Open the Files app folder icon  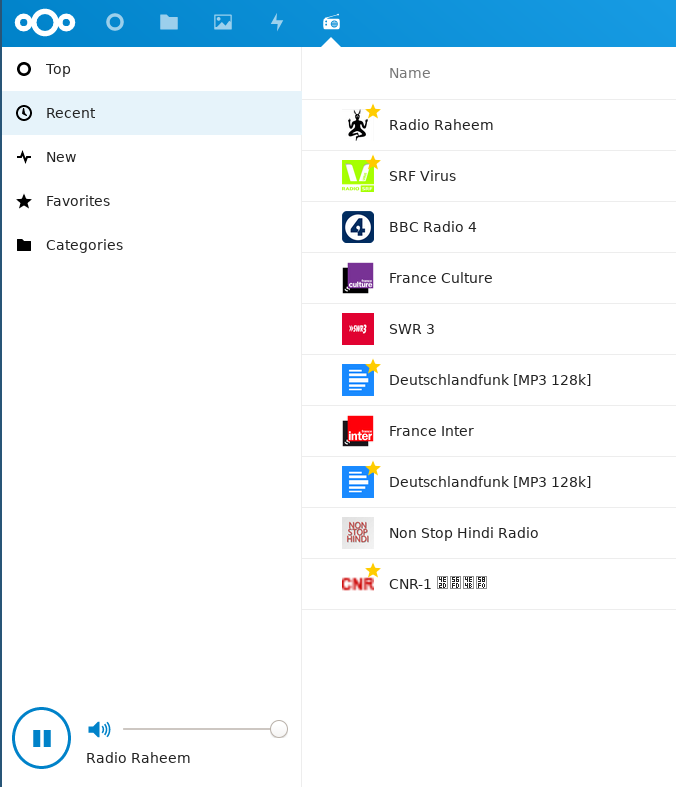pos(169,23)
